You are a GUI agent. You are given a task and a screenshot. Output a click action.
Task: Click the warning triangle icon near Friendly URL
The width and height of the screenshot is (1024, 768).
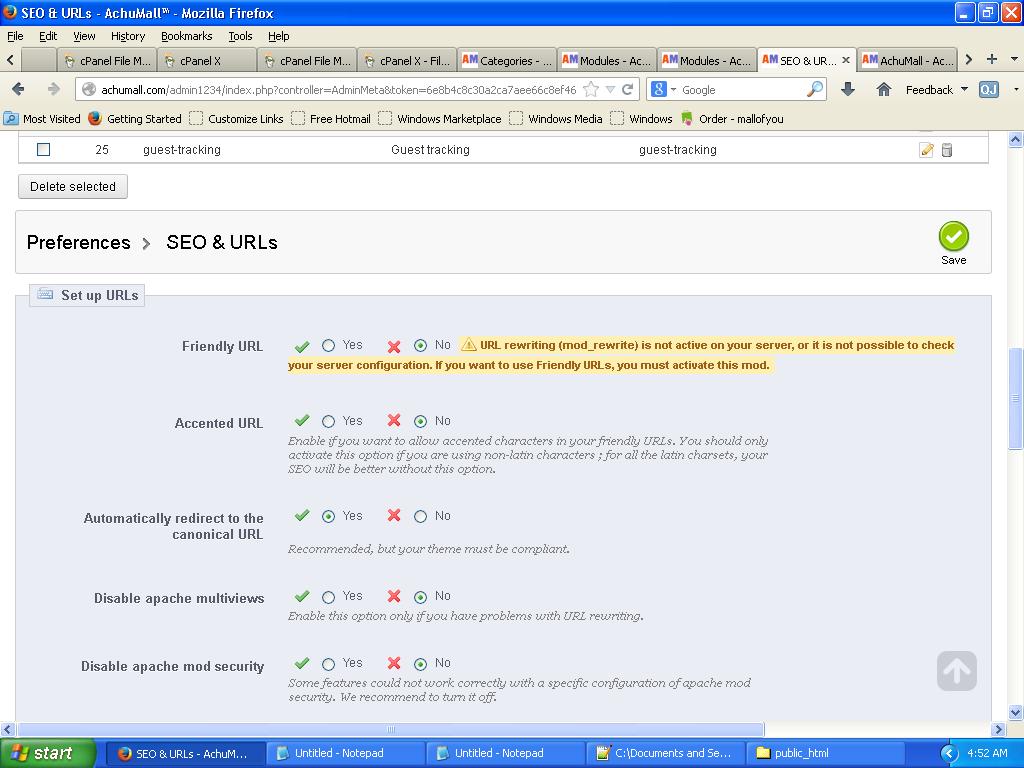point(468,344)
